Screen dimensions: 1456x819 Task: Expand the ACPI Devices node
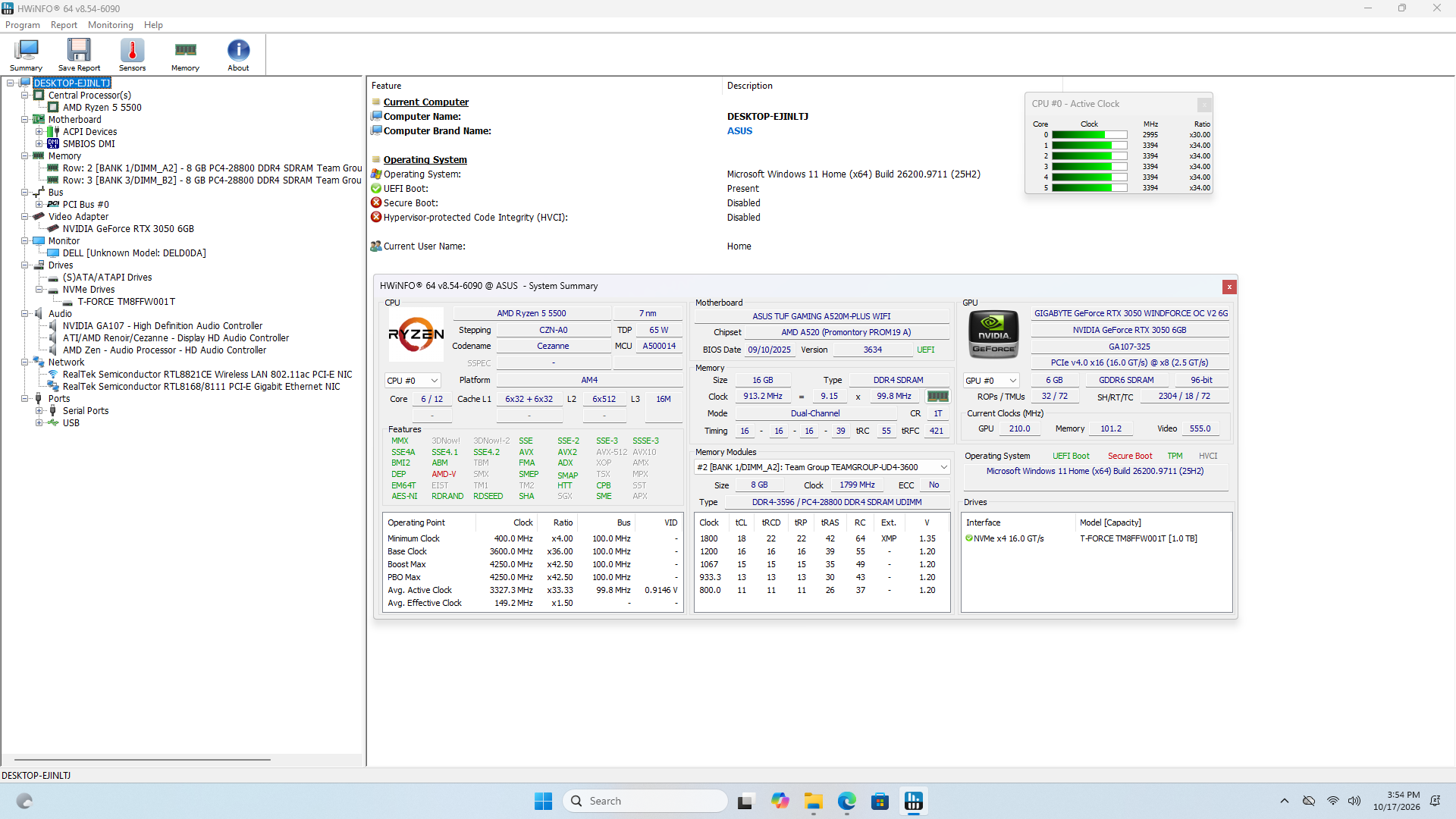(x=39, y=132)
